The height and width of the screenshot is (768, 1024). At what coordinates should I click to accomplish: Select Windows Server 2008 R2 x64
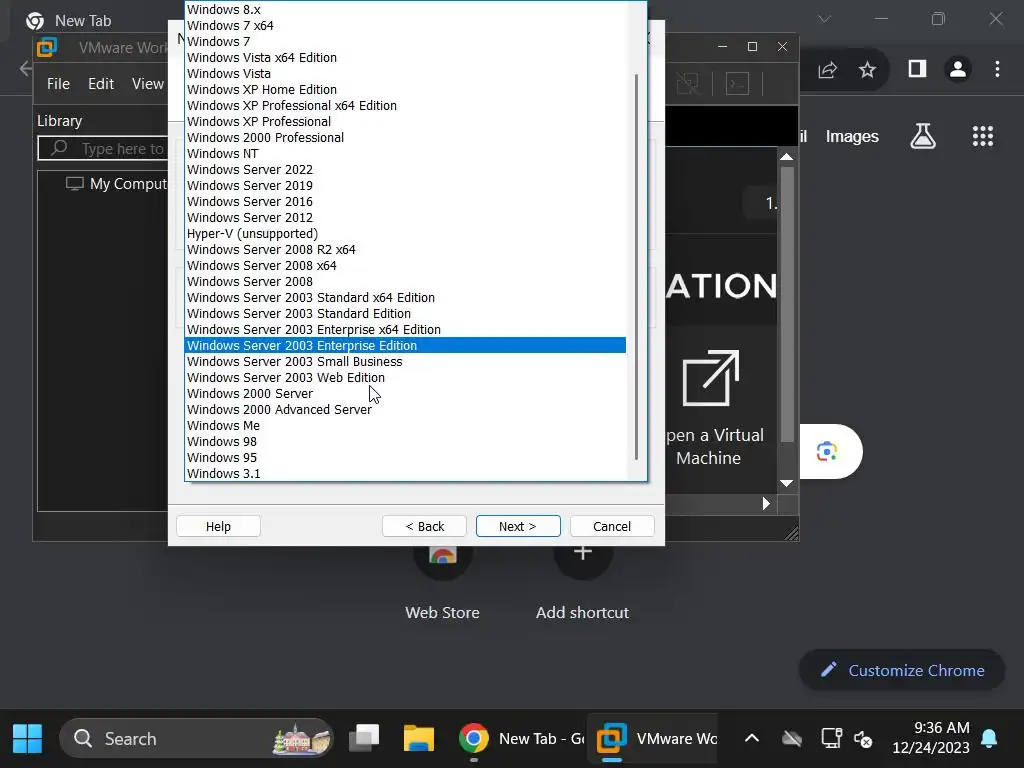coord(406,249)
